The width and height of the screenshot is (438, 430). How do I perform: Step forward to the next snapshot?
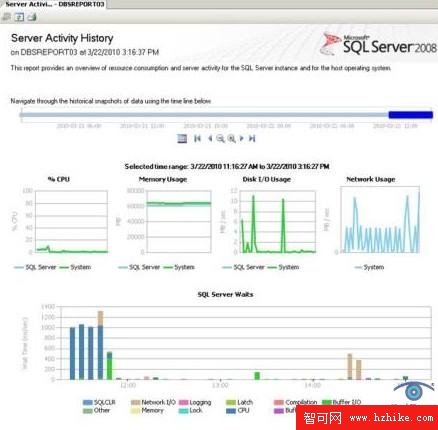(242, 138)
